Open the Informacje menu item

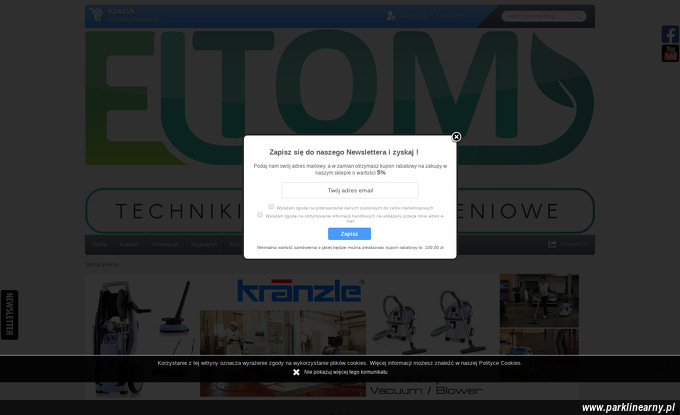(165, 245)
